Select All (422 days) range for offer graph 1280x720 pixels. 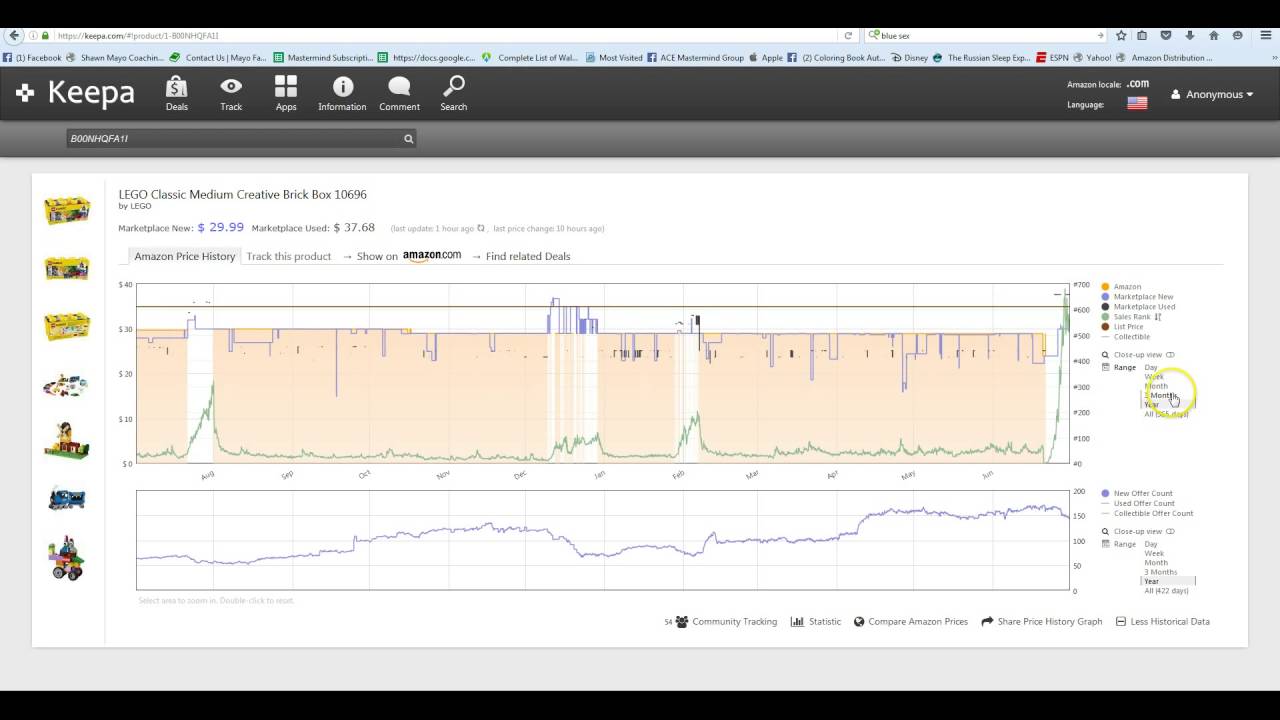(x=1166, y=591)
